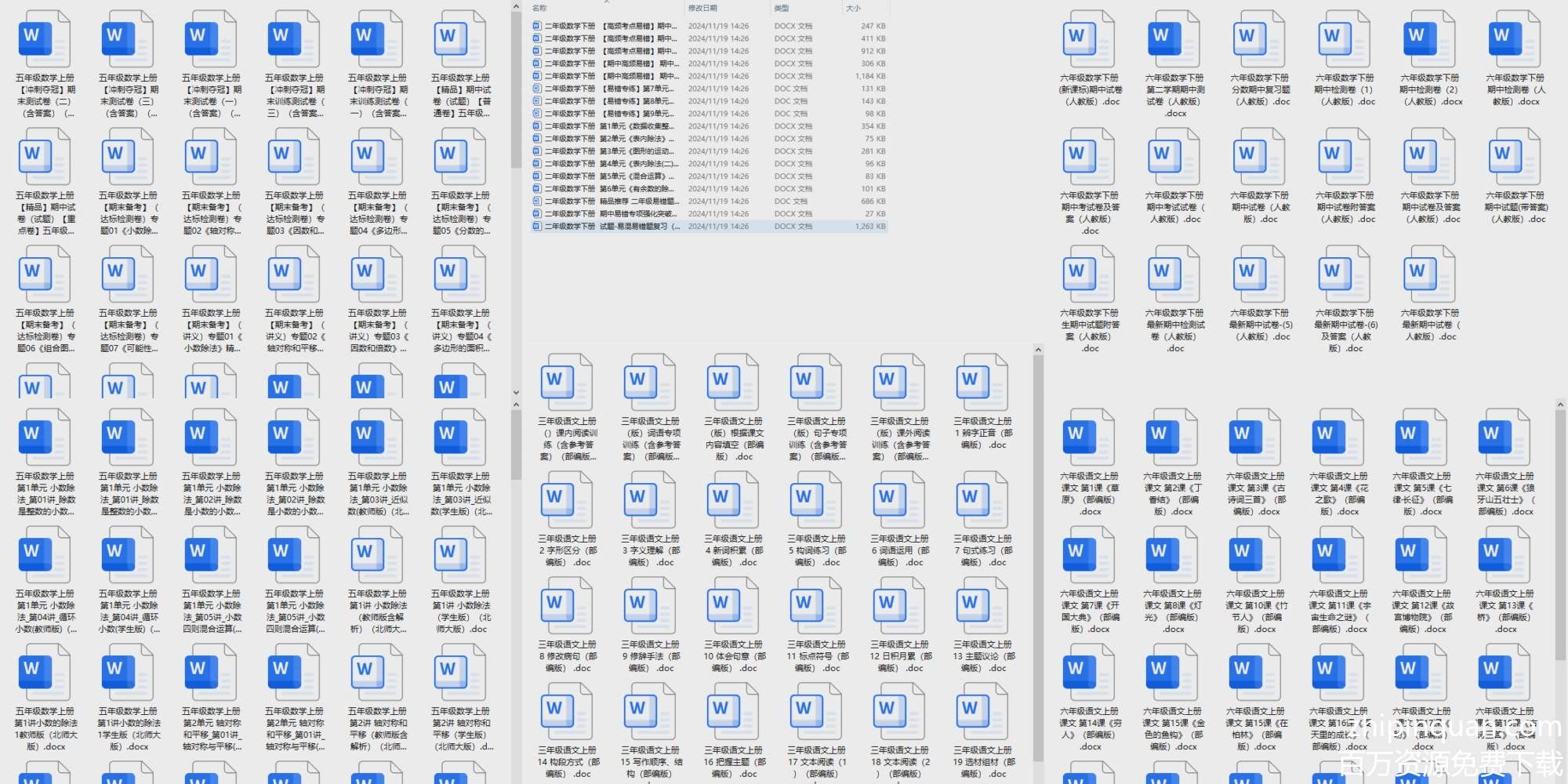Select 六年级语文上册 第13课《桥》 file icon
The image size is (1568, 784).
1504,554
